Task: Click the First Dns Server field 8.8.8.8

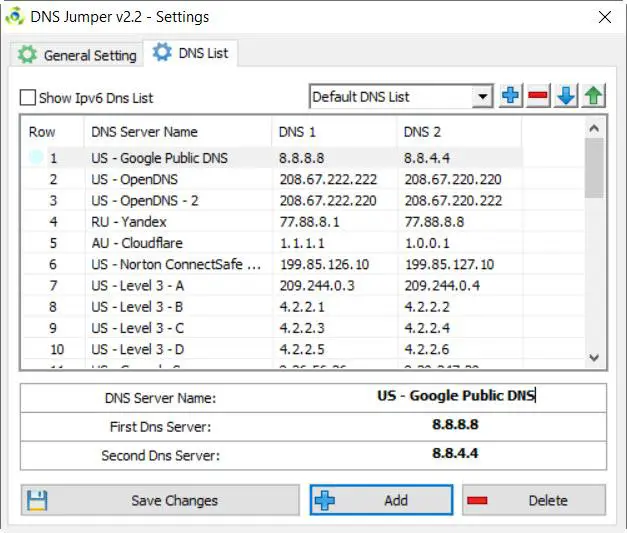Action: pos(455,425)
